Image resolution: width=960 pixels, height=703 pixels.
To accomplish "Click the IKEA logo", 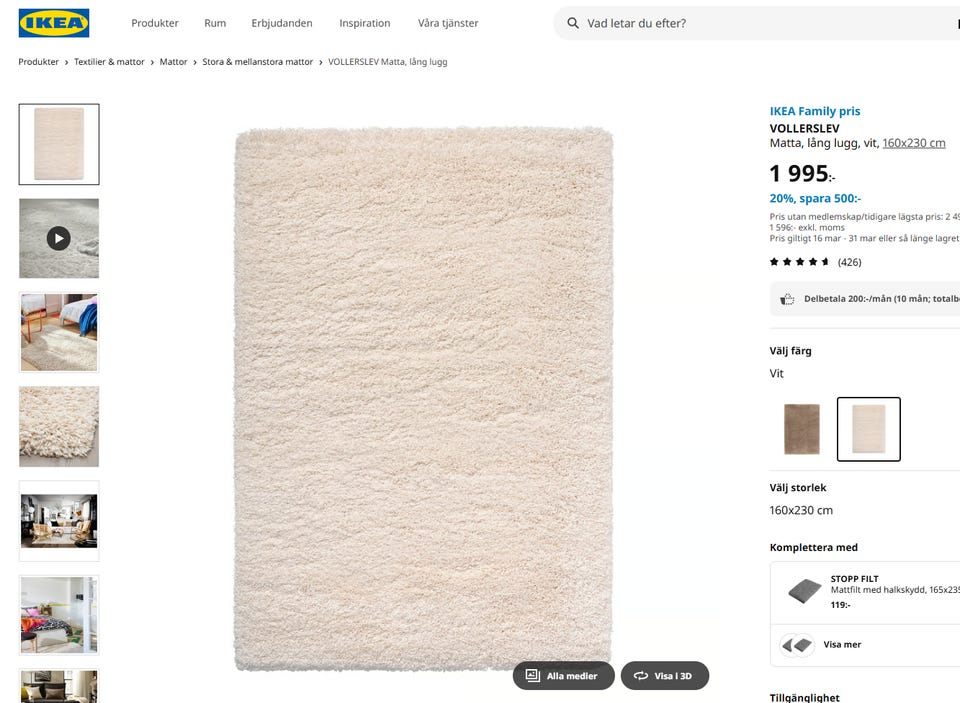I will tap(54, 23).
